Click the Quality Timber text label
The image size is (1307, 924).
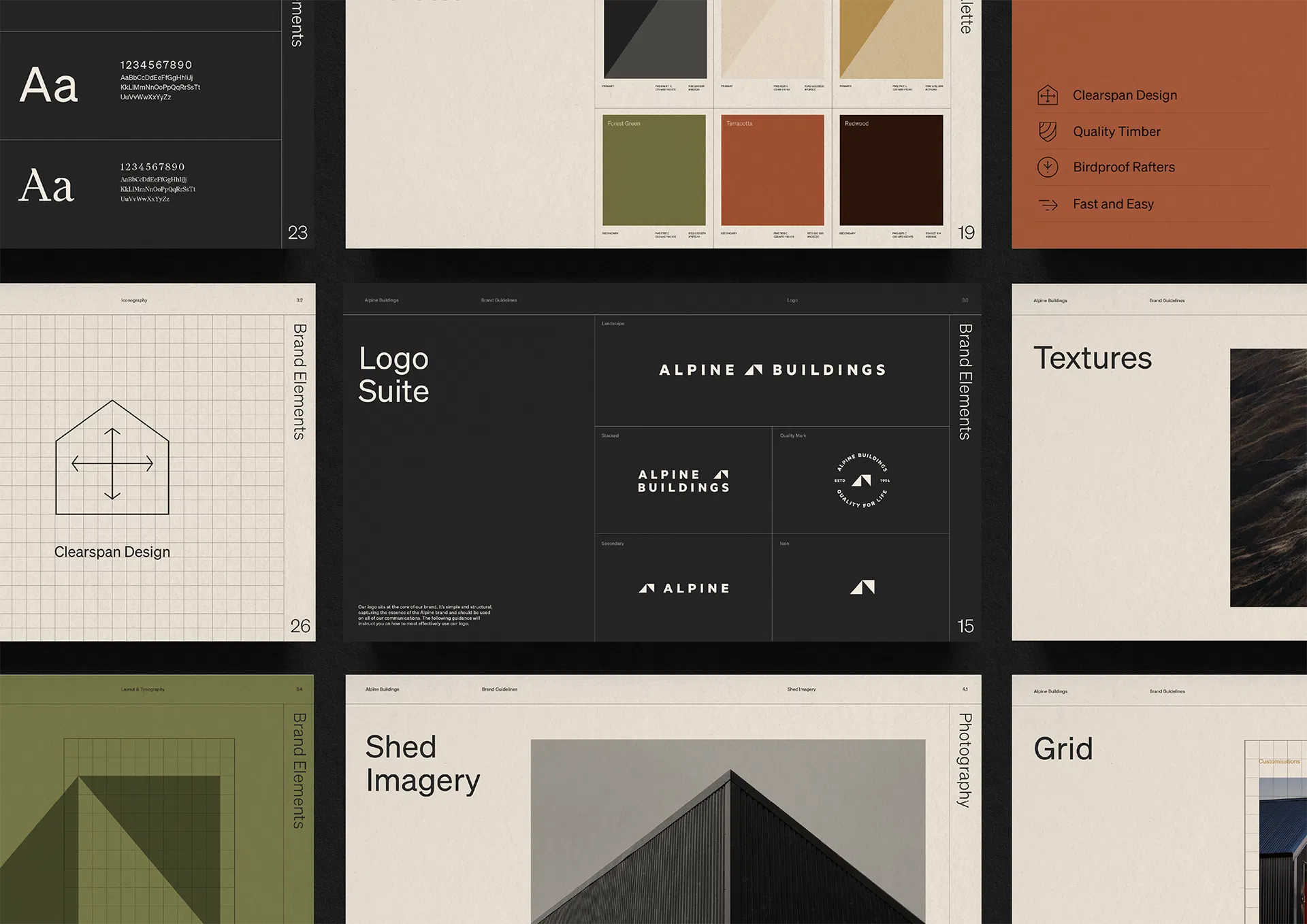[x=1116, y=132]
